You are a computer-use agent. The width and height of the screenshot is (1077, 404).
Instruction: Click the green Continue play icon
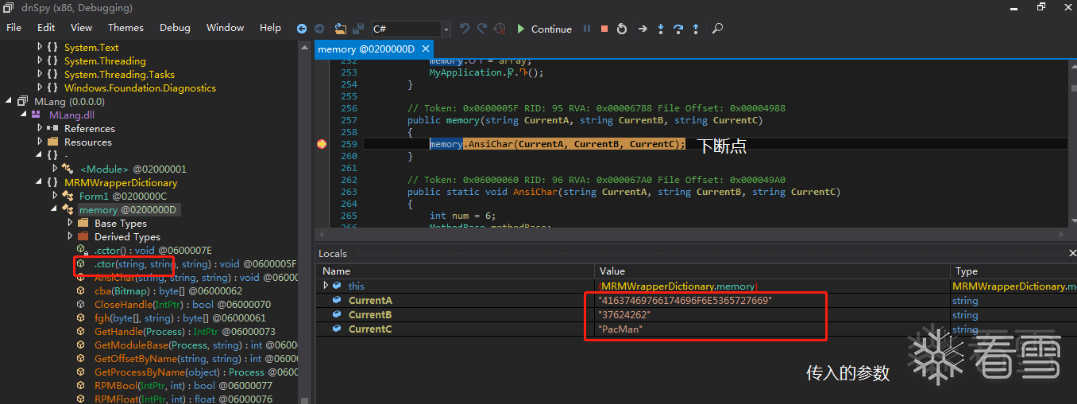point(521,29)
